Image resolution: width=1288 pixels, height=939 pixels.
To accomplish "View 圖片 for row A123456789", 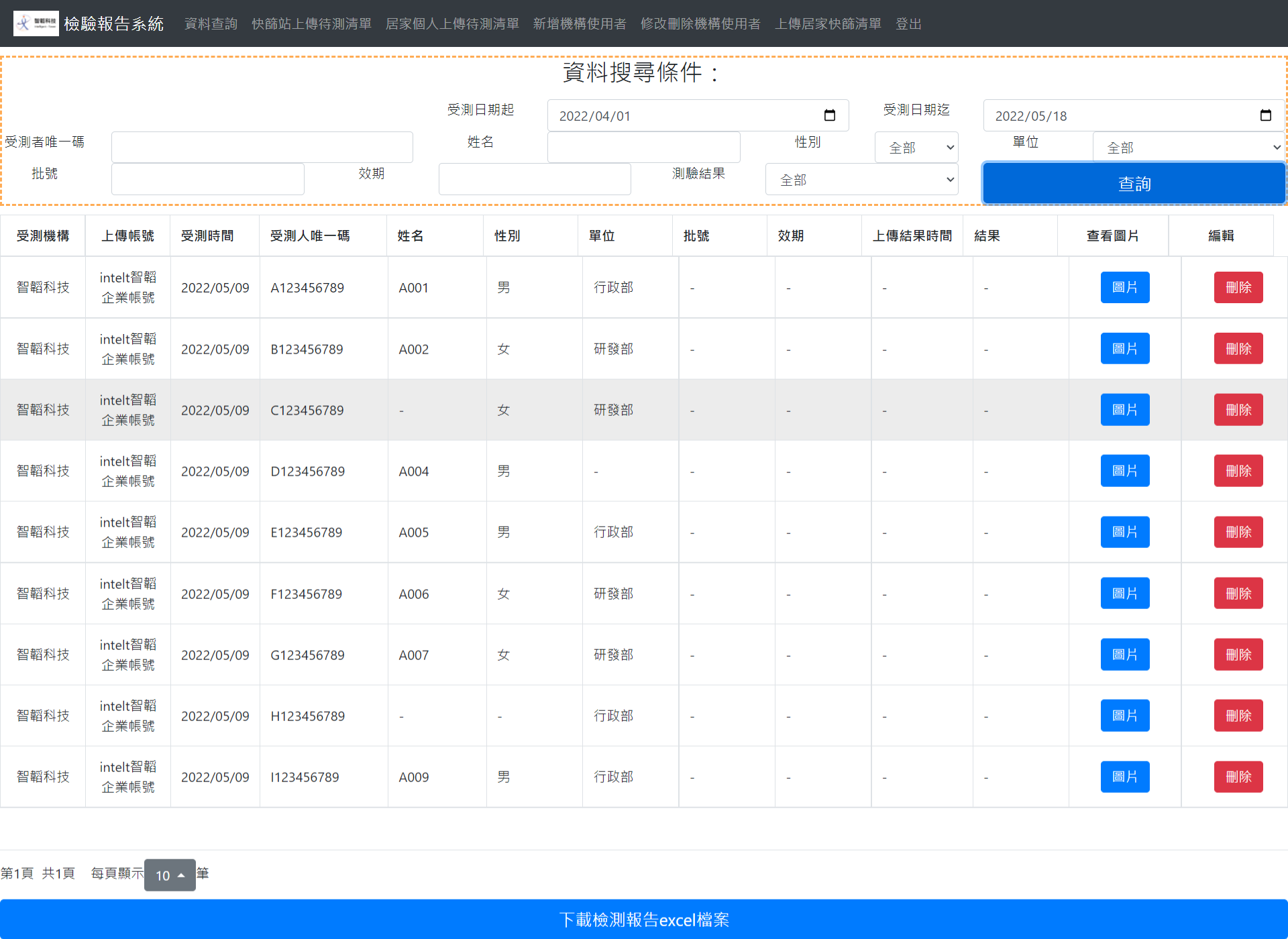I will [x=1125, y=287].
